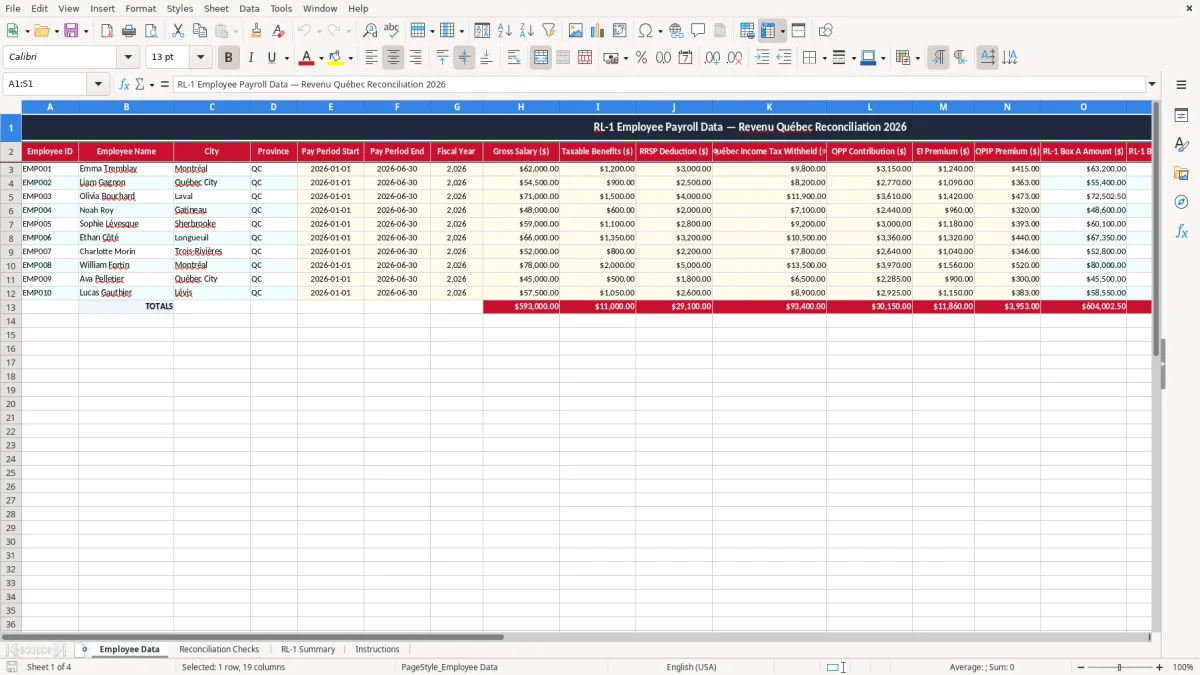
Task: Click the formula input line
Action: 658,84
